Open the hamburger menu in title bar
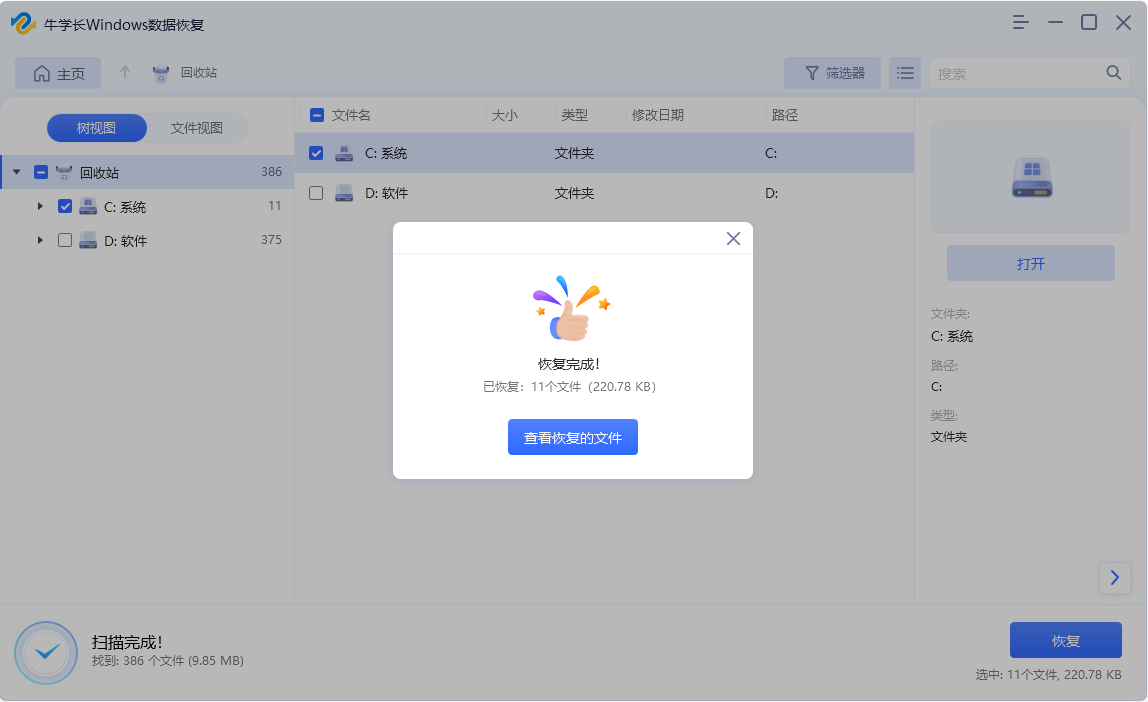This screenshot has height=702, width=1148. pos(1020,21)
